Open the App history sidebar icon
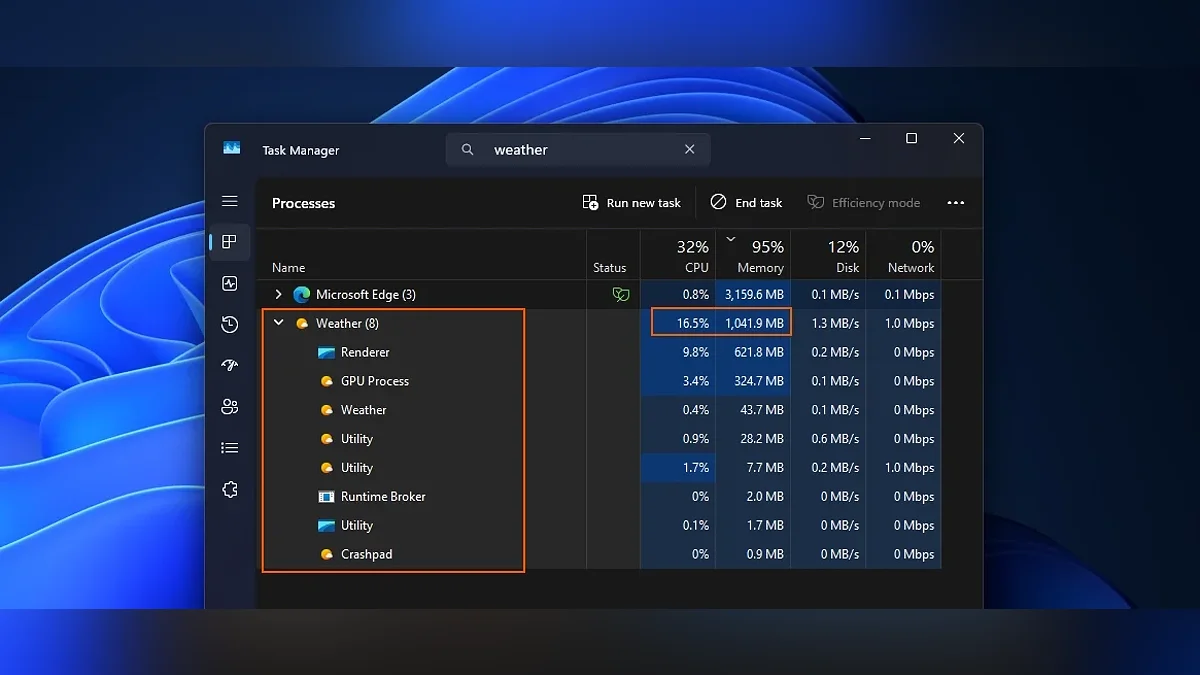 (230, 324)
